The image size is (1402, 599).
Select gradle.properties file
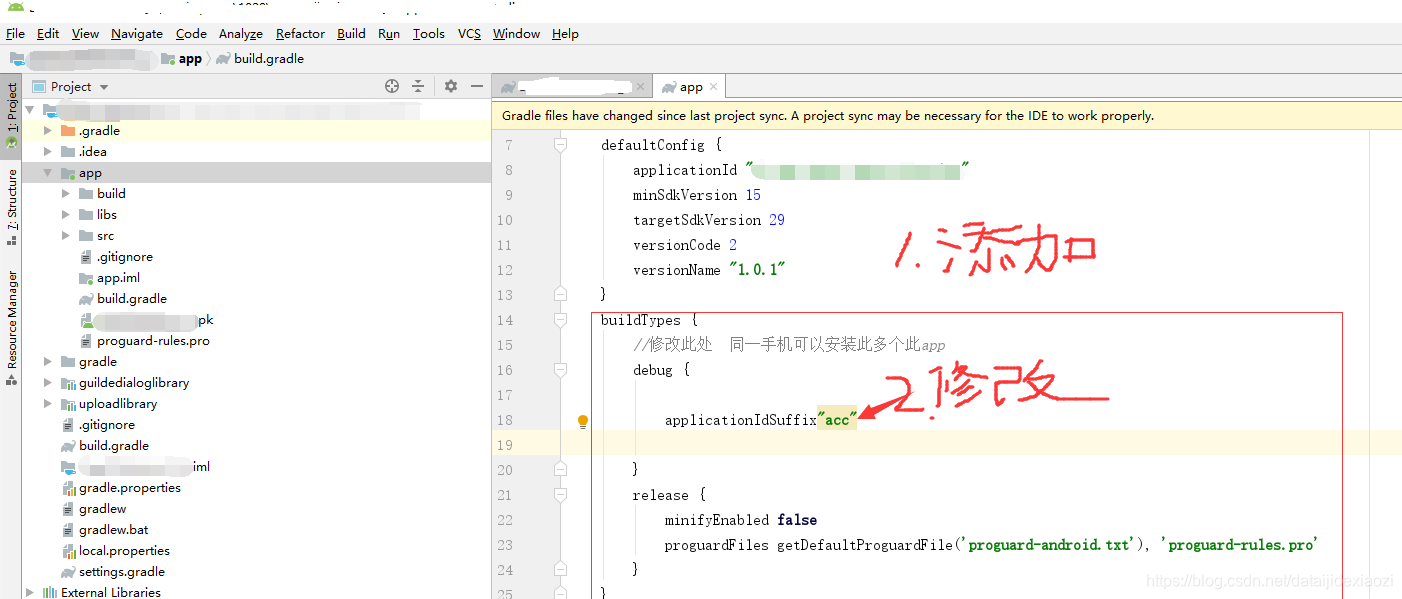(130, 488)
